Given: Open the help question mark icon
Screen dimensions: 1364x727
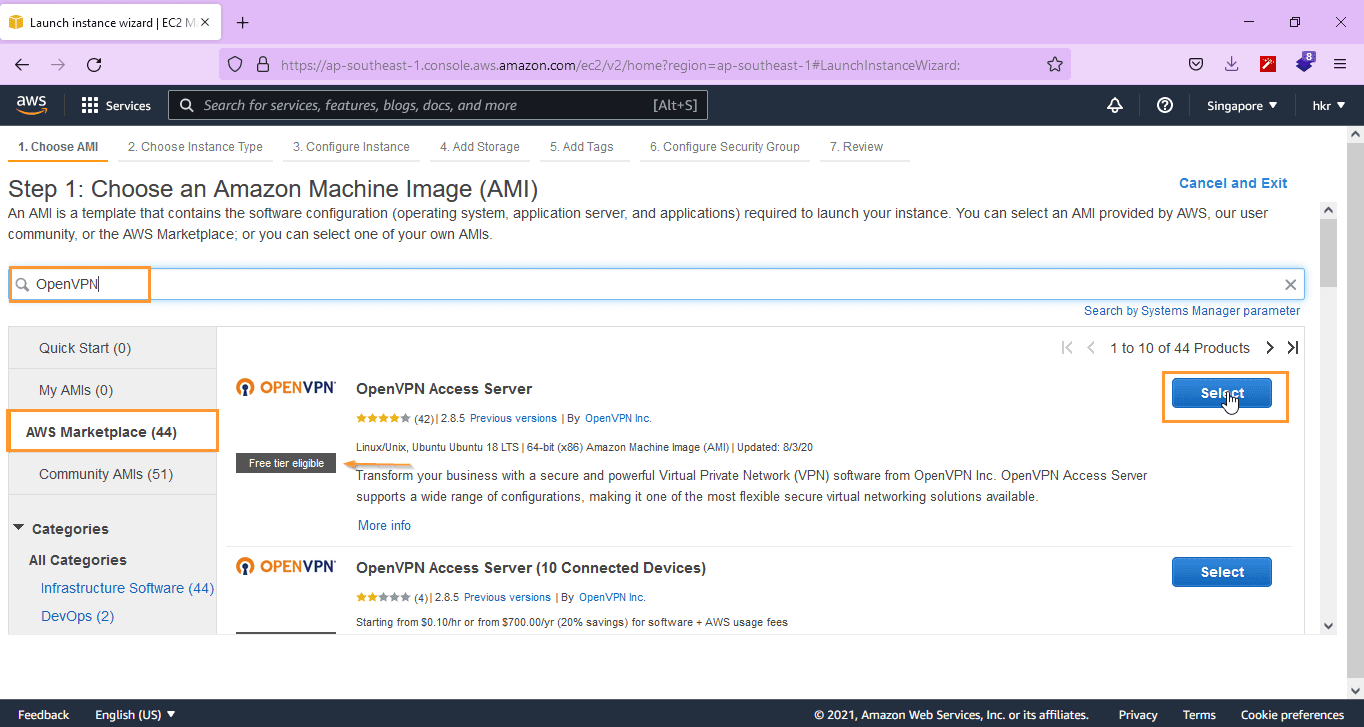Looking at the screenshot, I should [1164, 105].
